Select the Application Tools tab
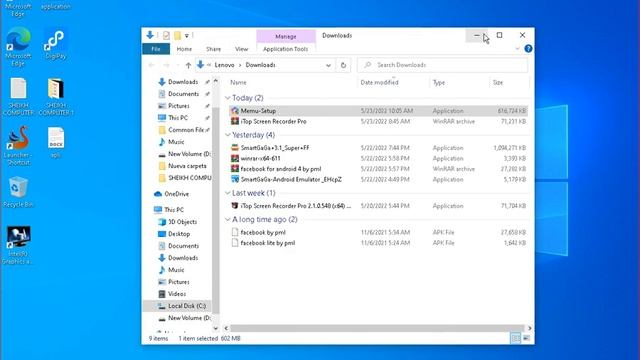640x360 pixels. point(285,49)
